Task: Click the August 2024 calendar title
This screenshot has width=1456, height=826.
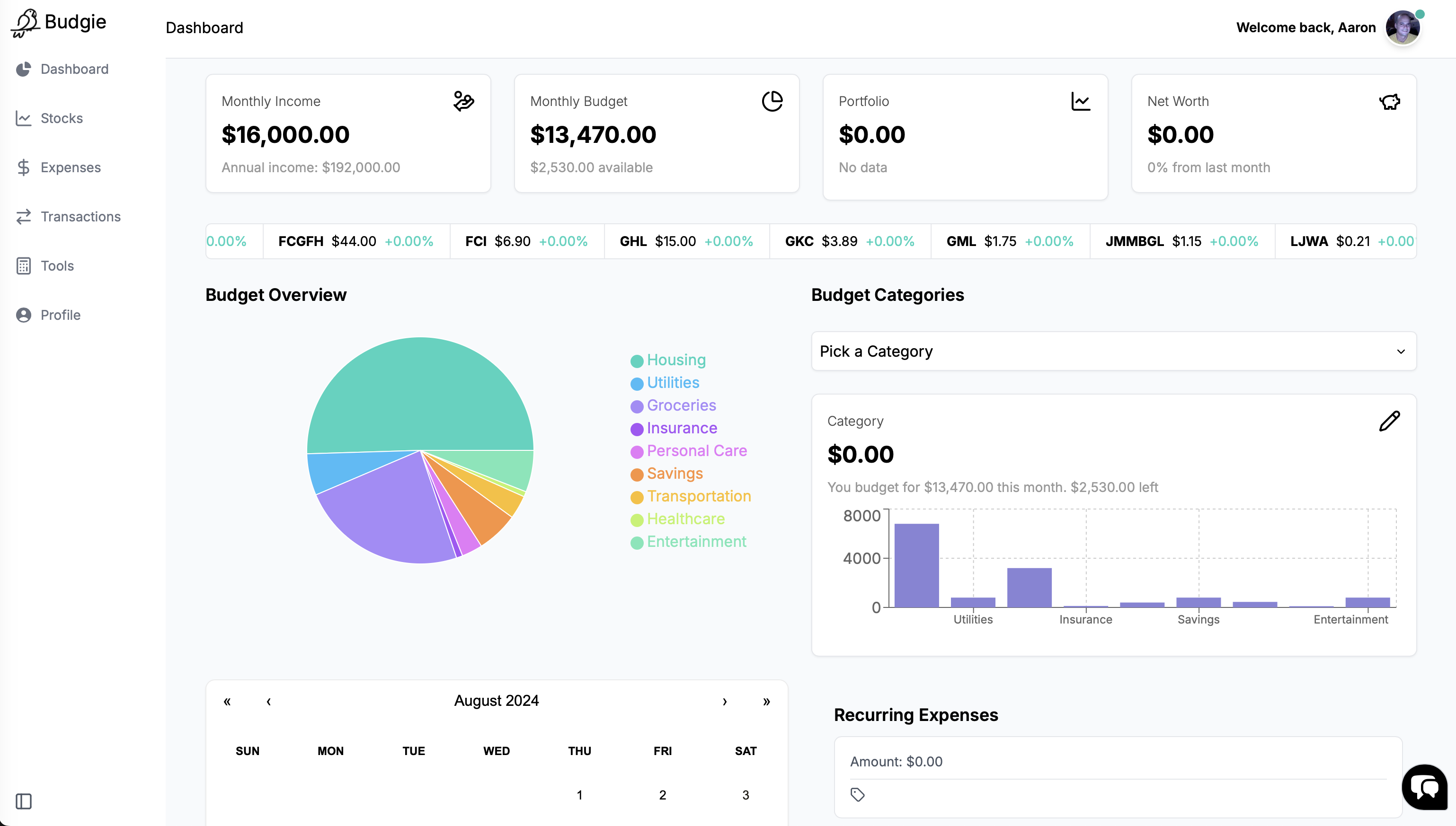Action: tap(496, 701)
